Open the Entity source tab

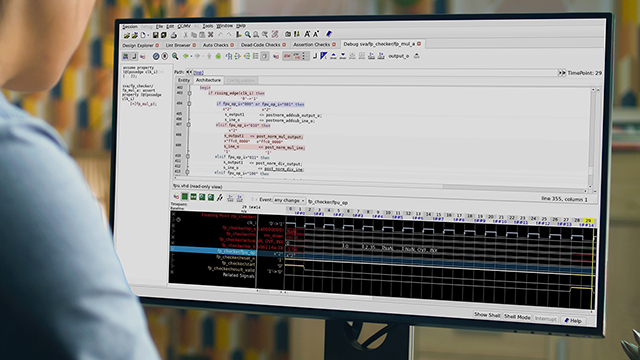point(184,80)
